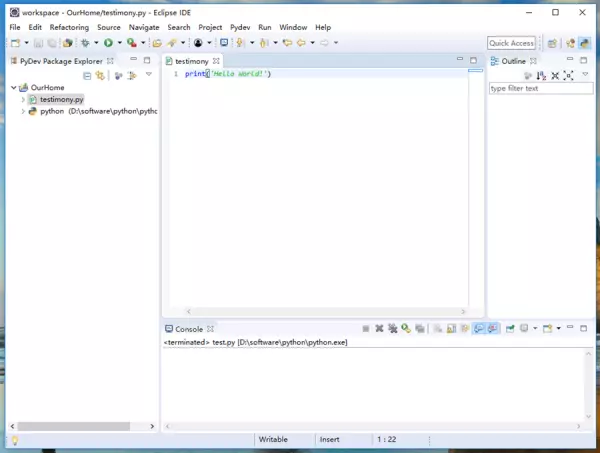Click the Debug bug icon in toolbar
600x453 pixels.
pos(85,43)
